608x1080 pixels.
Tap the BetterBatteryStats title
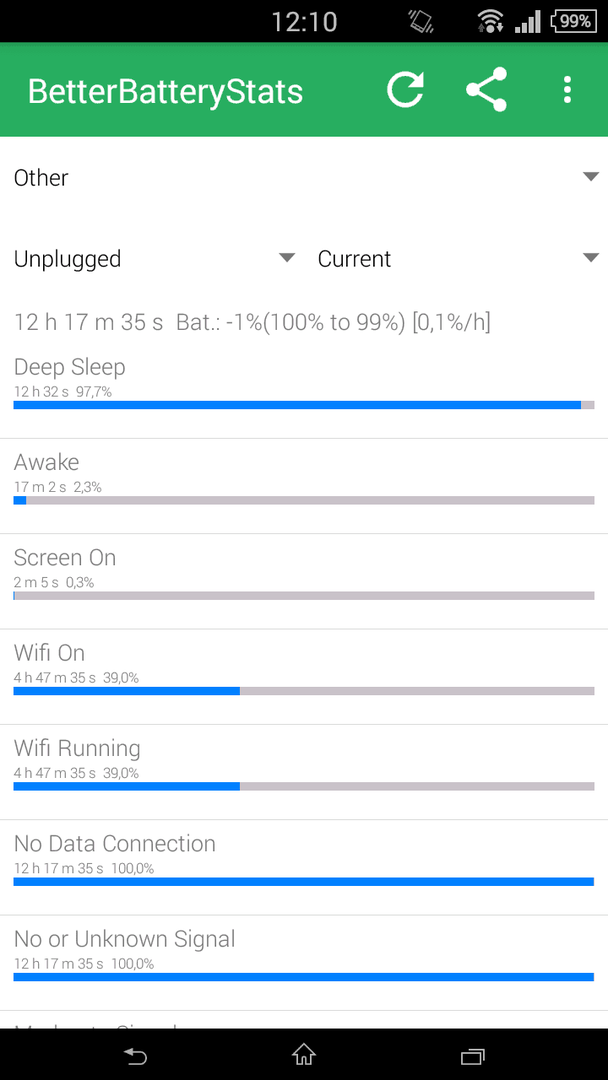[165, 92]
